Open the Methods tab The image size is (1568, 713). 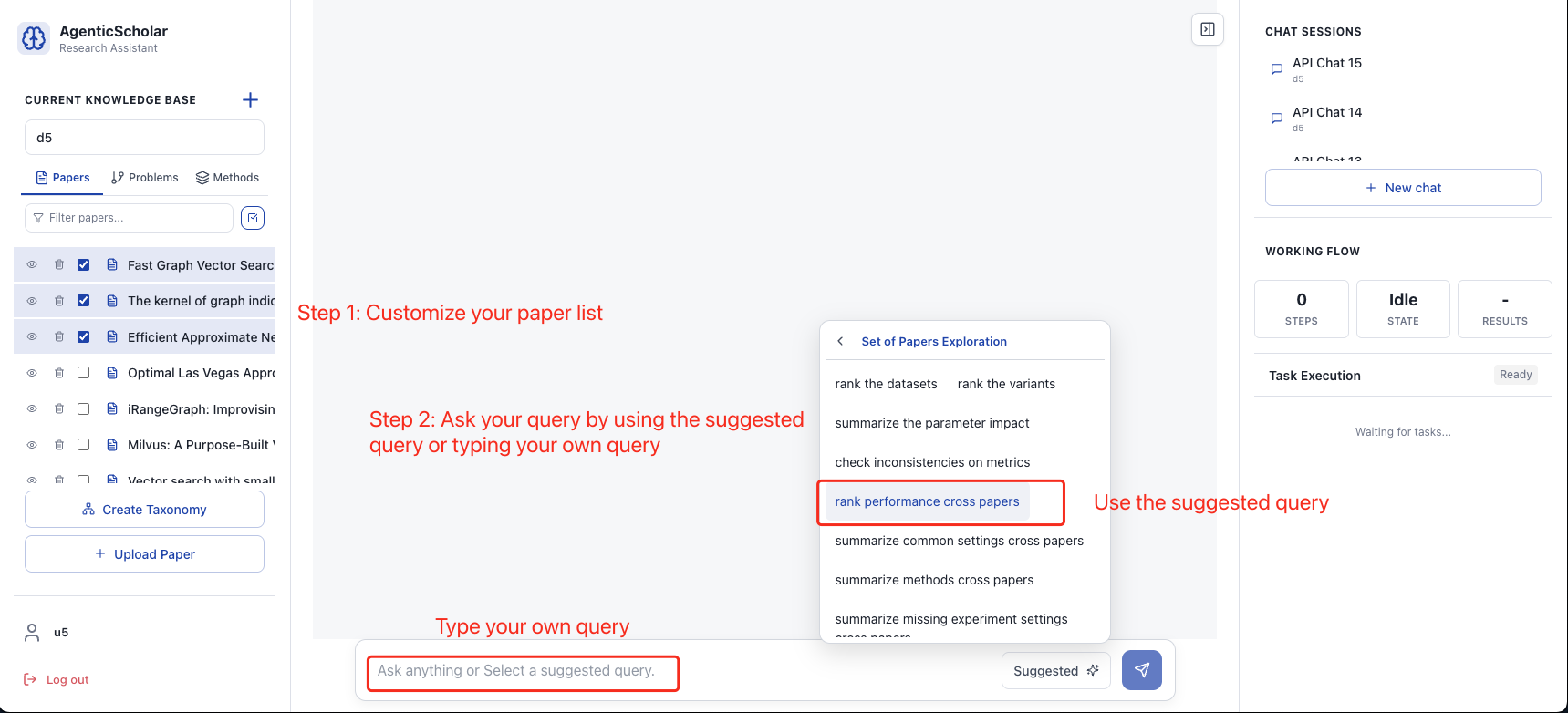(x=227, y=177)
